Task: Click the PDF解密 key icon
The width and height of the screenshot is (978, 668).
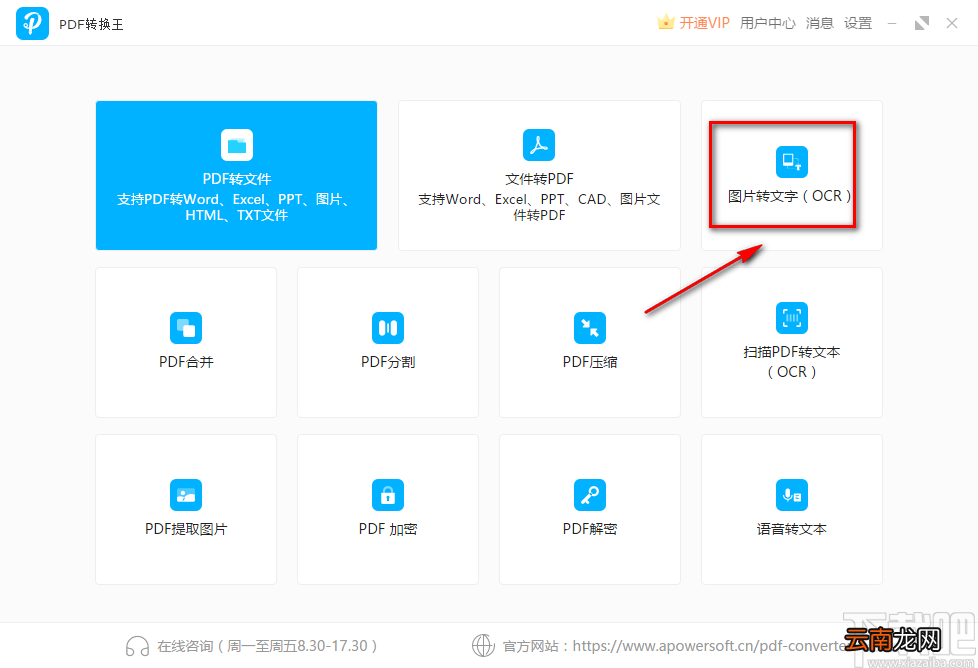Action: (x=590, y=495)
